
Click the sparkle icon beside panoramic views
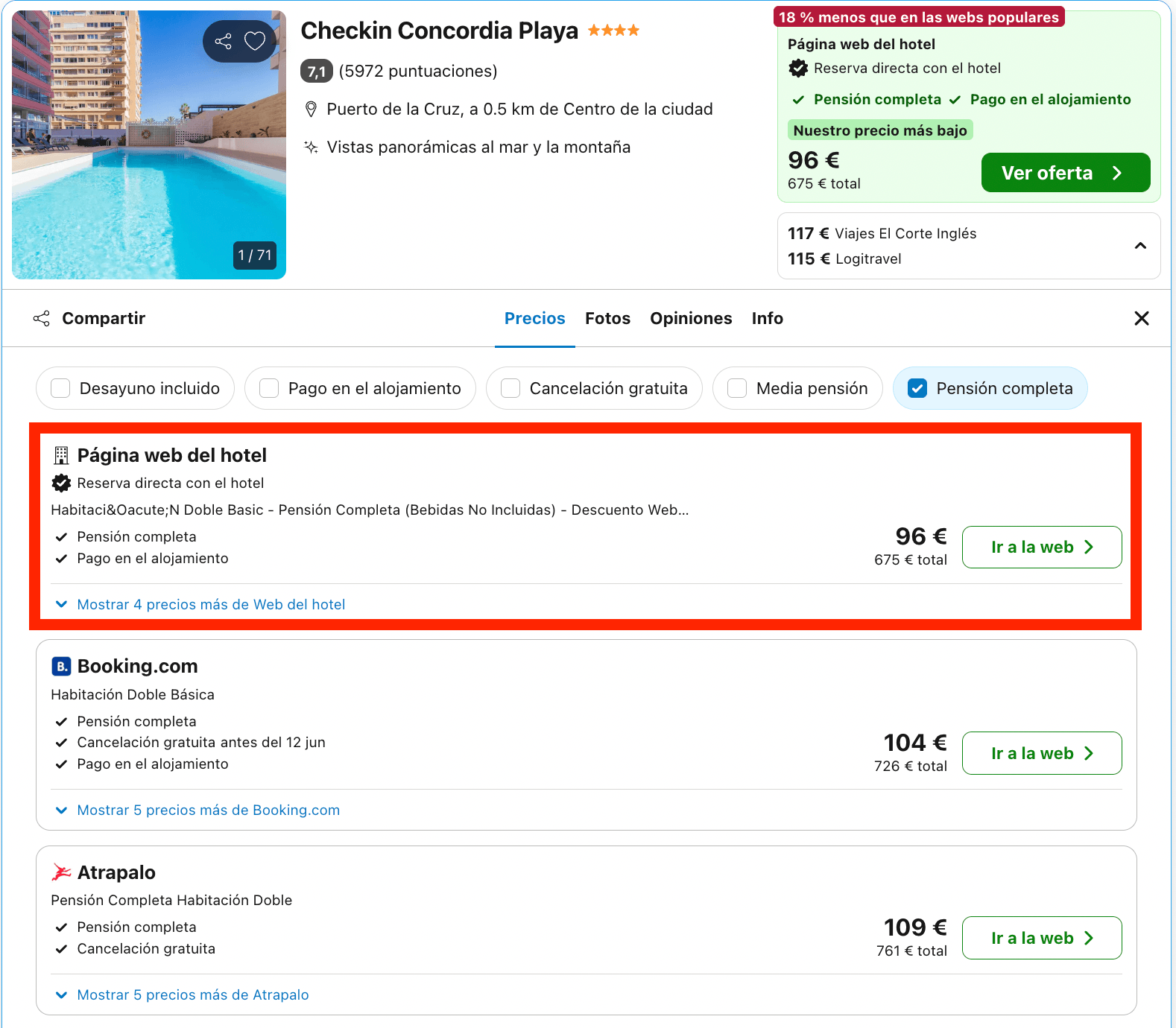(312, 147)
